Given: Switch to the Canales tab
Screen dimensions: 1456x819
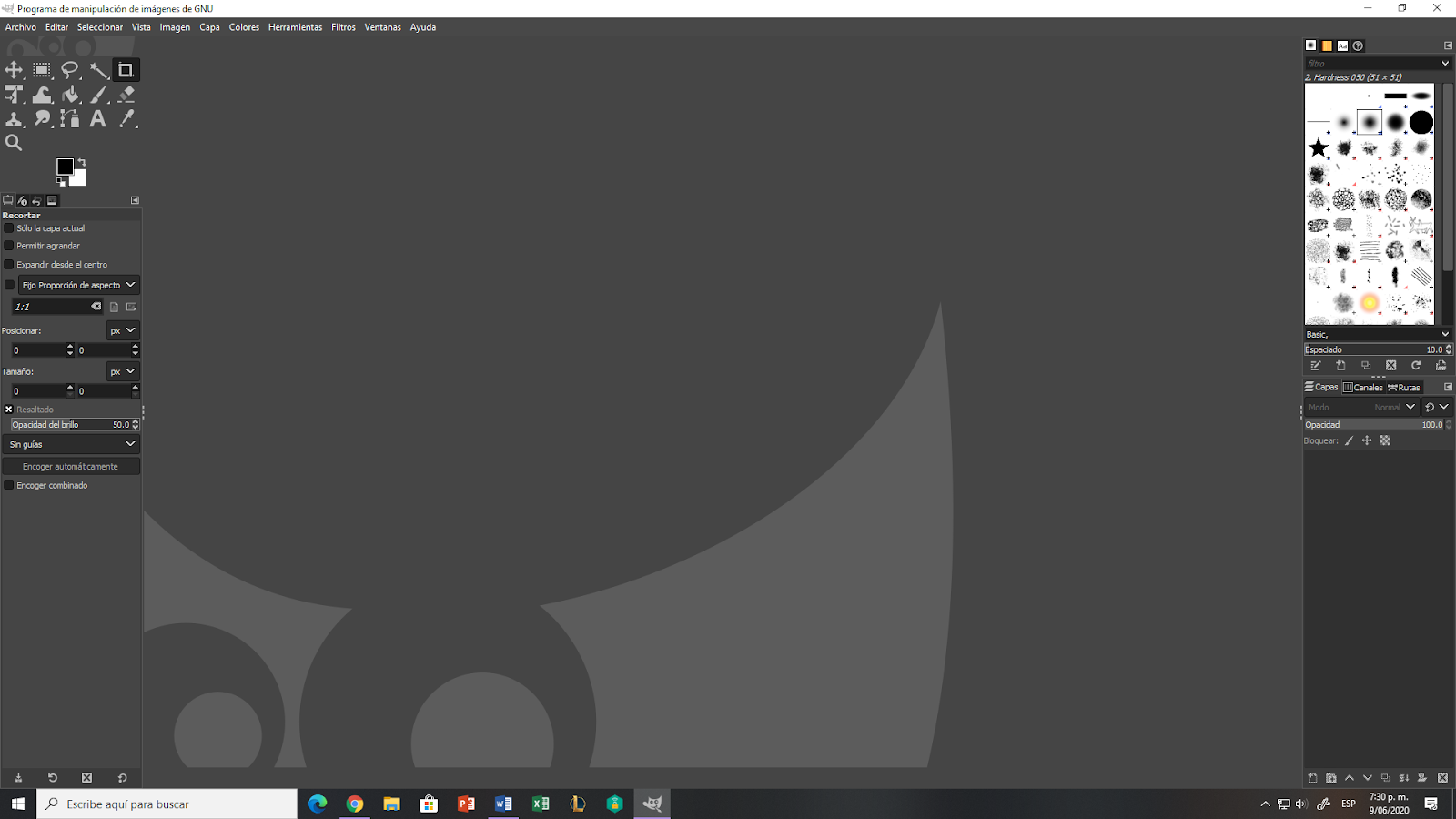Looking at the screenshot, I should coord(1363,387).
